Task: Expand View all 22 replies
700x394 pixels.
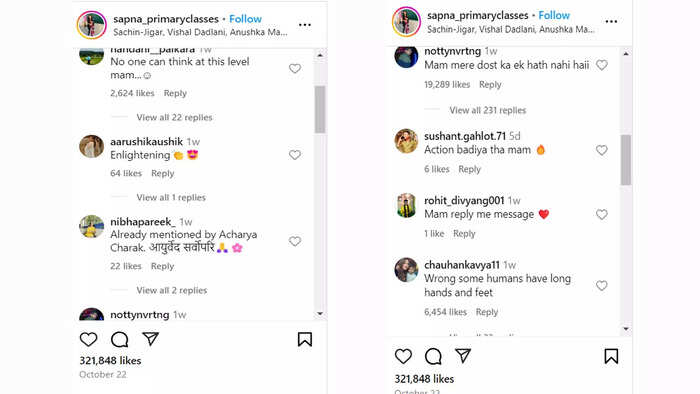Action: [x=174, y=117]
